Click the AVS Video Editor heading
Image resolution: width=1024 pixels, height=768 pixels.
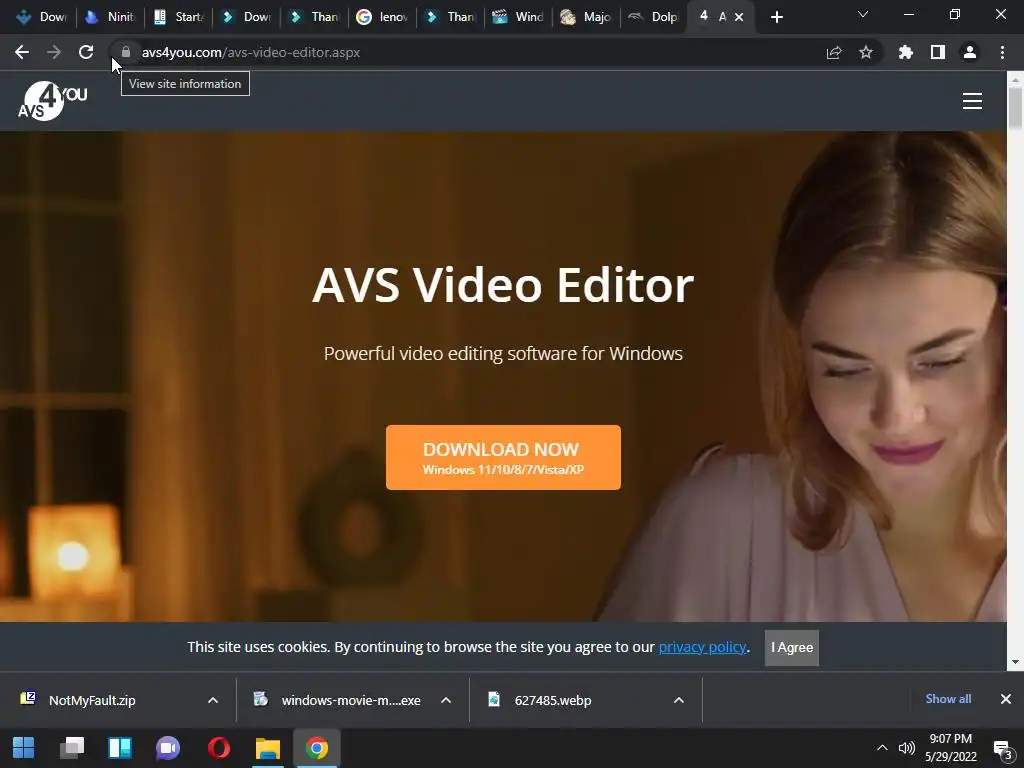click(503, 285)
